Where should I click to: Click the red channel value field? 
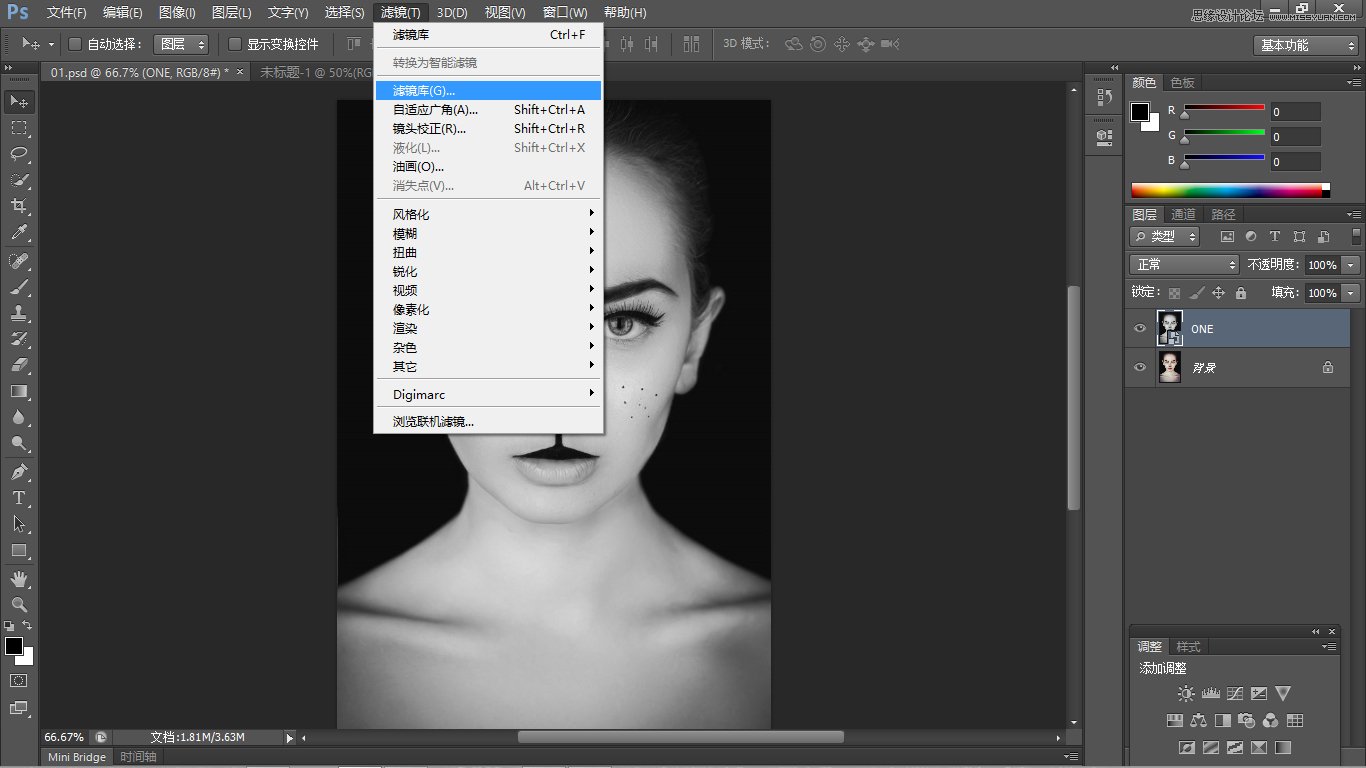pos(1295,112)
